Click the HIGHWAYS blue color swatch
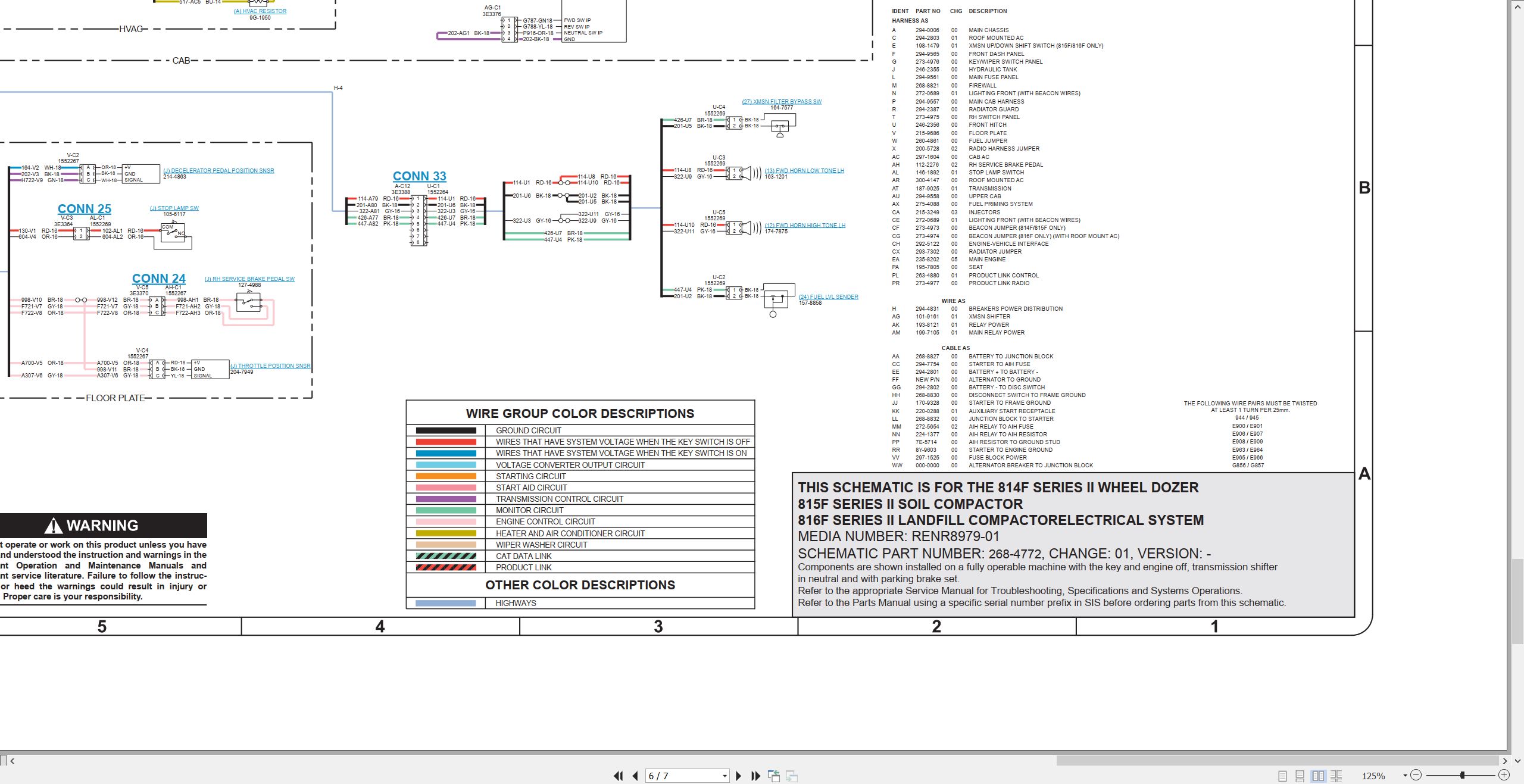Image resolution: width=1524 pixels, height=784 pixels. click(446, 603)
